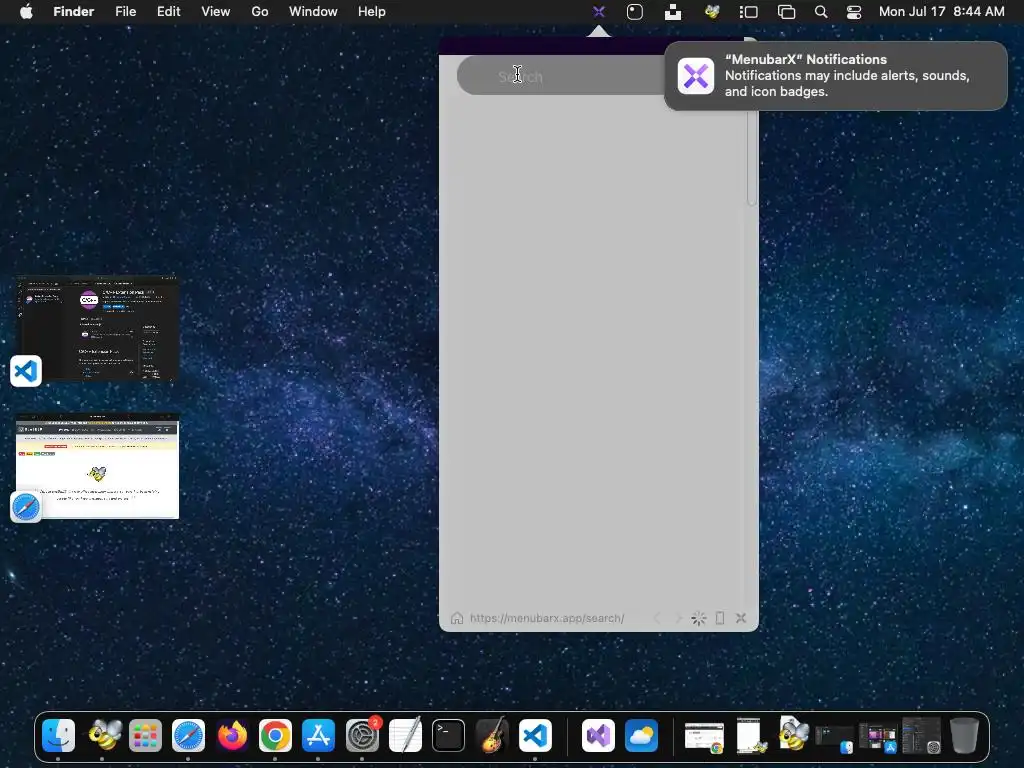
Task: Open the Help menu
Action: pyautogui.click(x=372, y=12)
